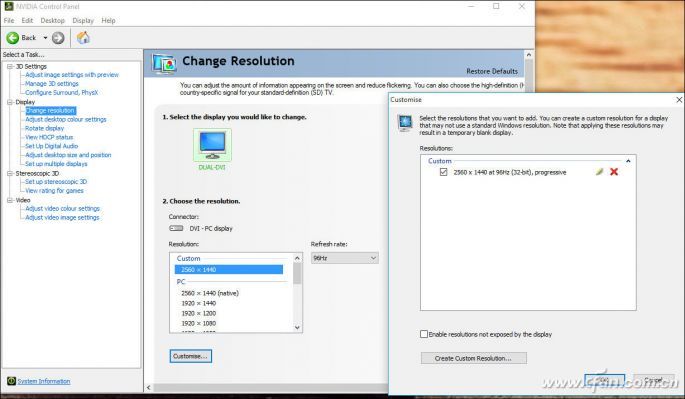Viewport: 685px width, 399px height.
Task: Click the Forward arrow icon in toolbar
Action: click(58, 38)
